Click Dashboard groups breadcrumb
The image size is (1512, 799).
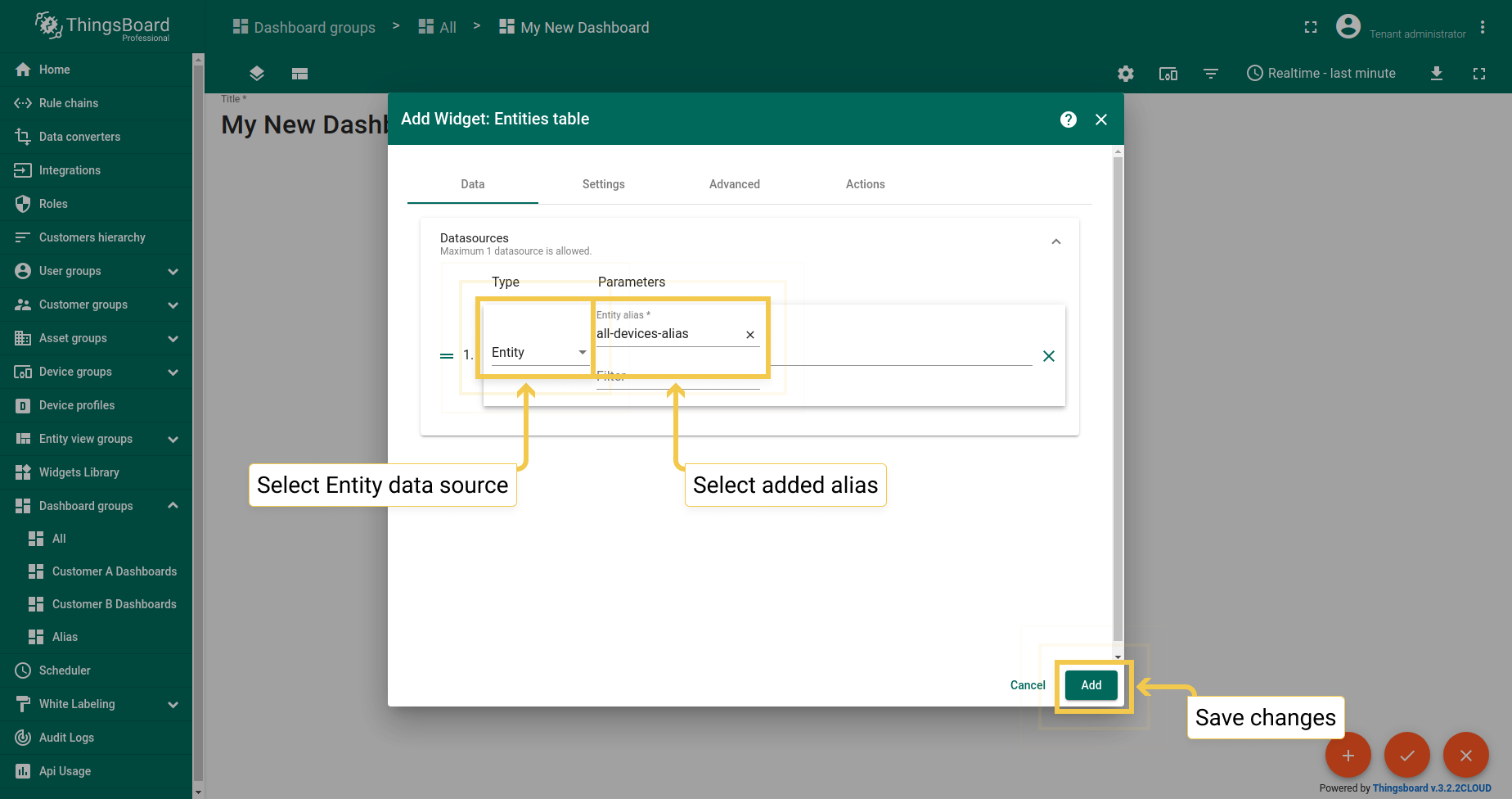pyautogui.click(x=304, y=27)
